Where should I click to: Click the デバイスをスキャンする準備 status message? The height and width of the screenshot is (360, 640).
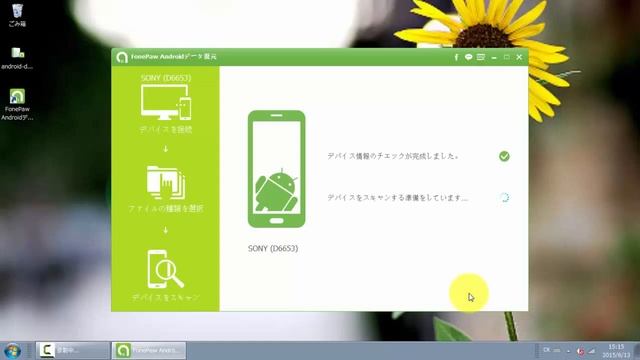(x=398, y=198)
